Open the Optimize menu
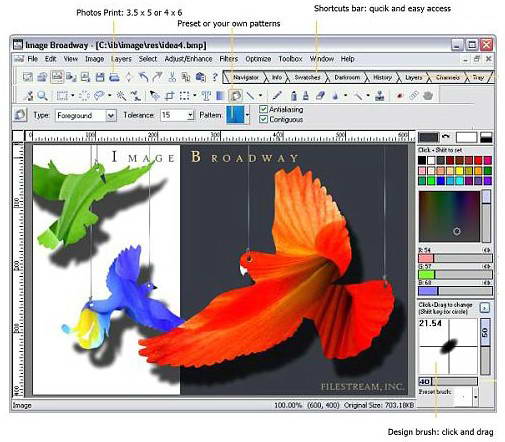The image size is (505, 442). click(x=258, y=59)
